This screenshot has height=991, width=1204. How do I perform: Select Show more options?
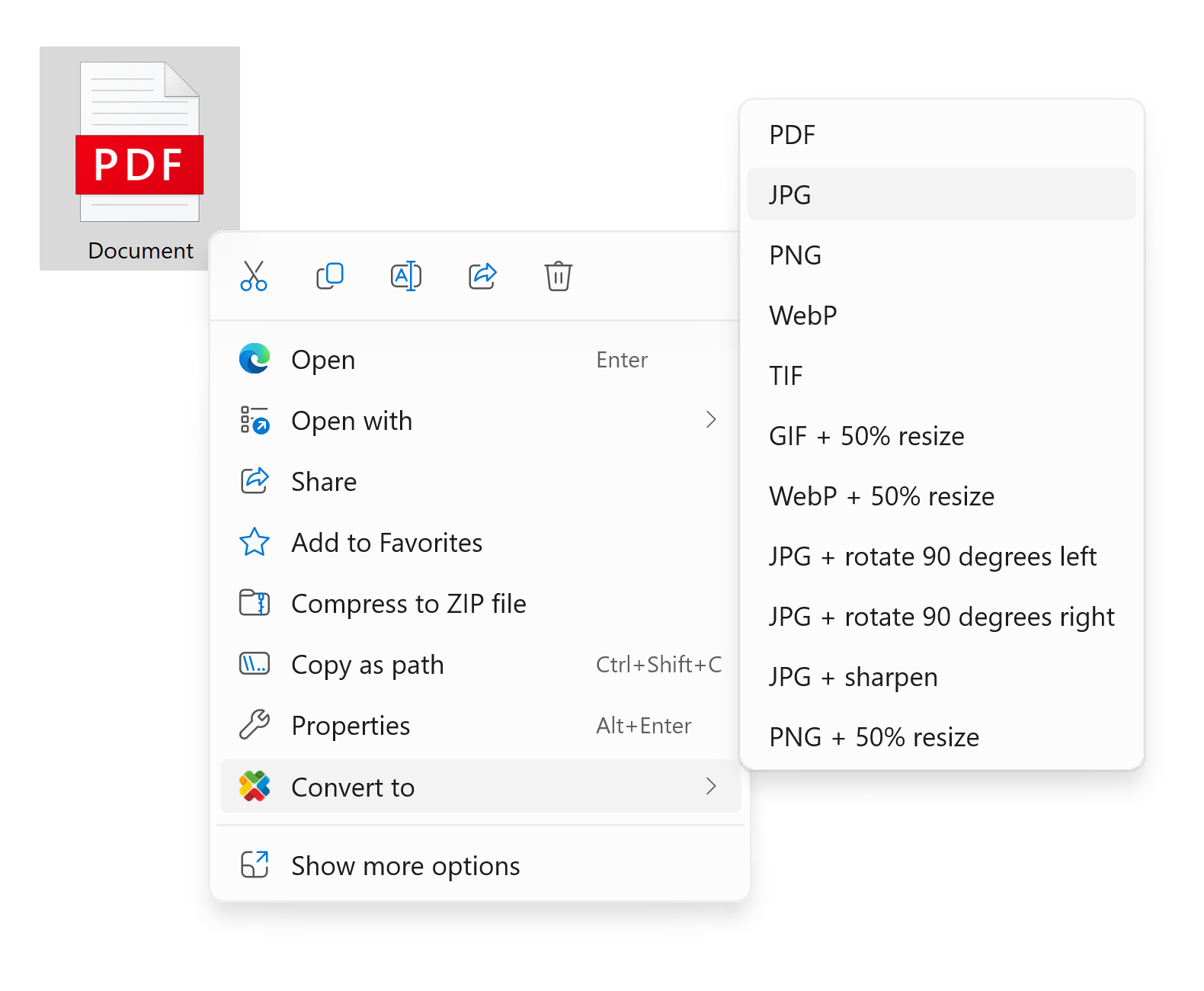point(405,866)
